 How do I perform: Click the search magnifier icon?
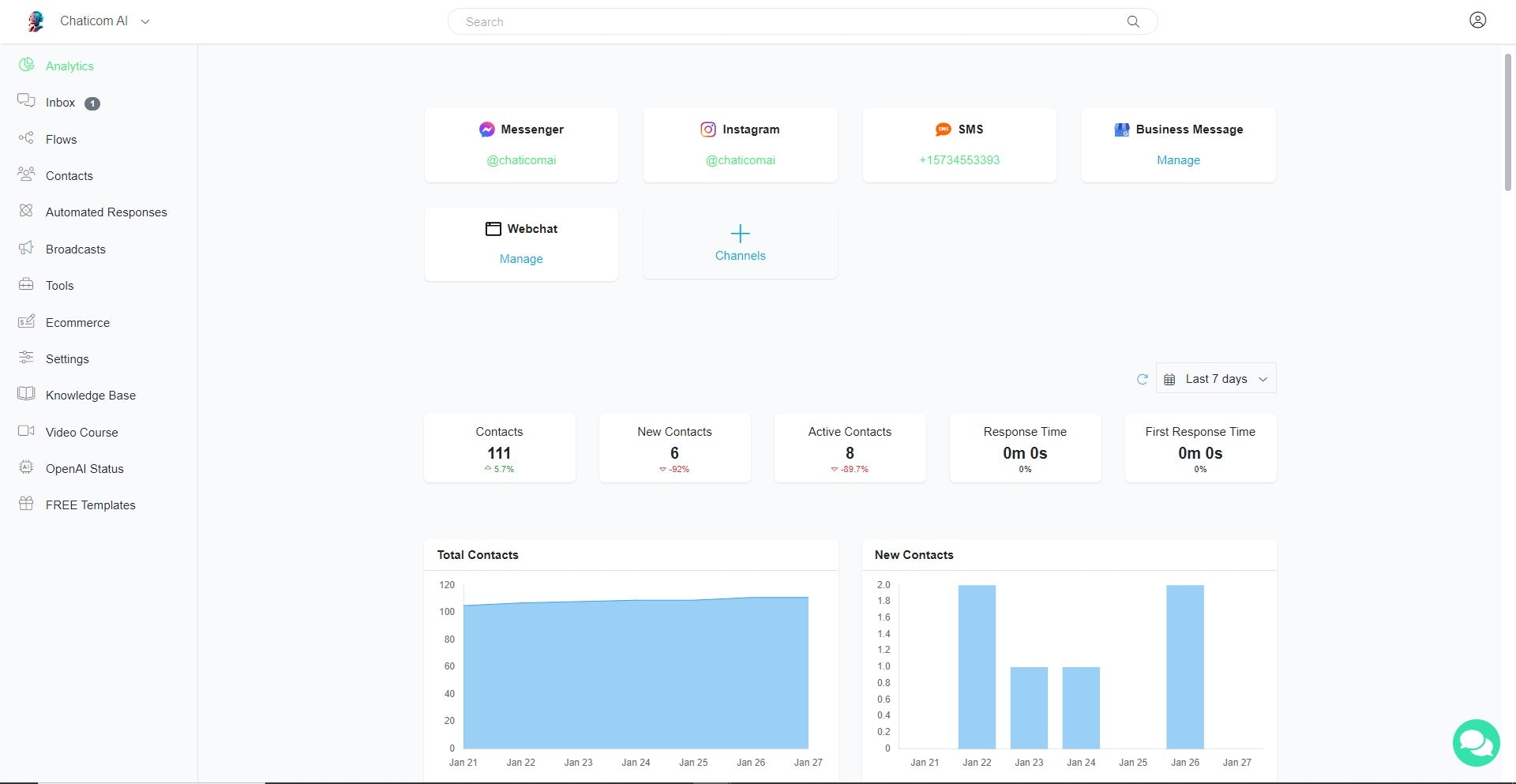click(x=1133, y=22)
